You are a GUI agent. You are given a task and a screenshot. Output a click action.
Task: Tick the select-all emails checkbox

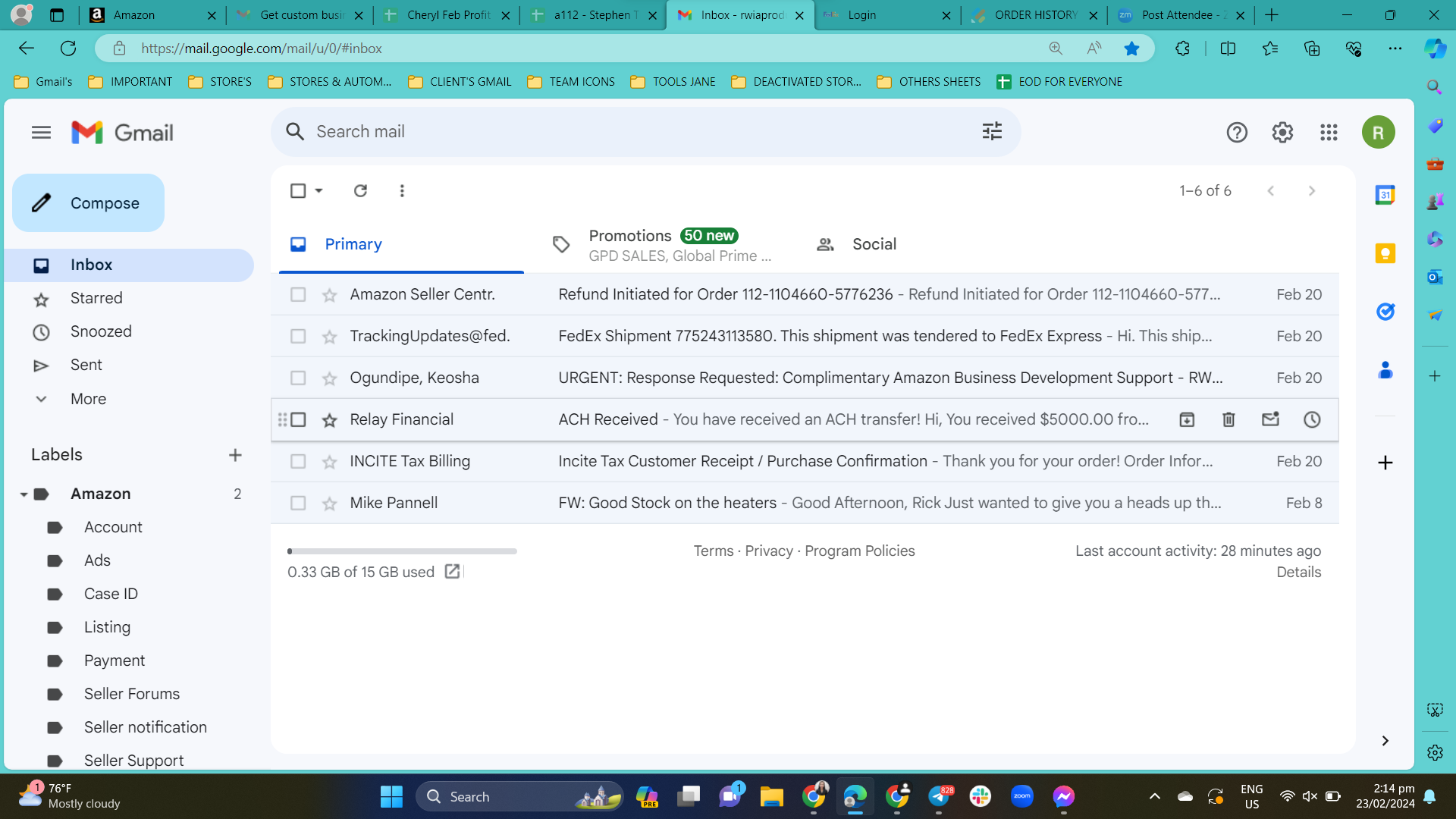click(298, 191)
